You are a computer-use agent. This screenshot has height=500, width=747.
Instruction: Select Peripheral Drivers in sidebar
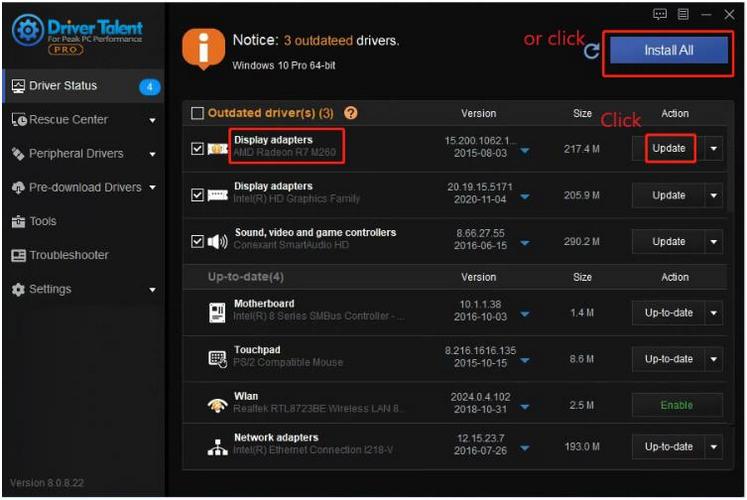click(84, 153)
